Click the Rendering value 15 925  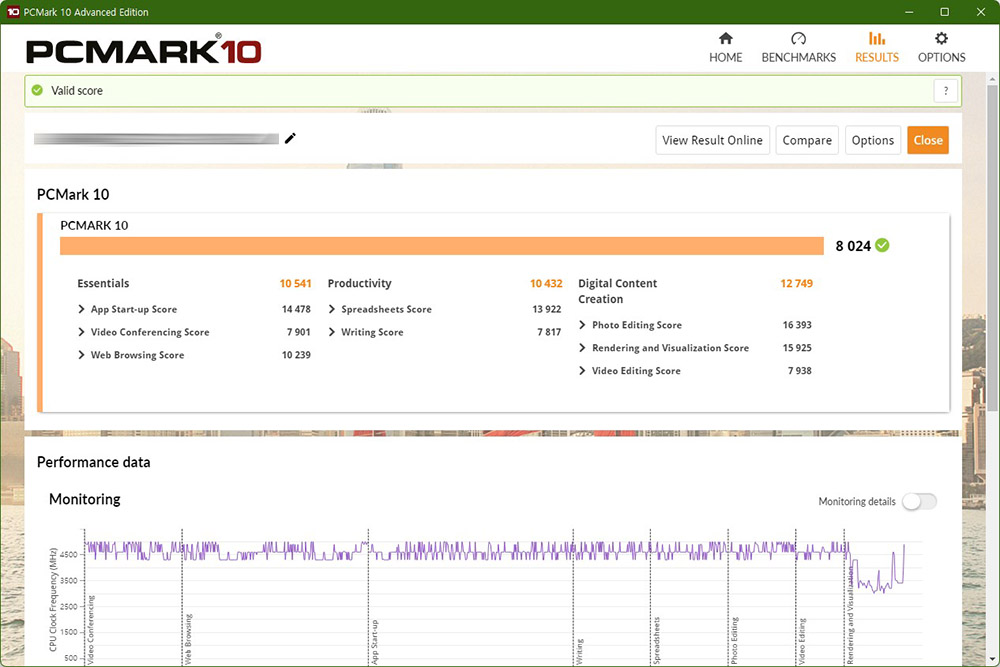coord(797,348)
